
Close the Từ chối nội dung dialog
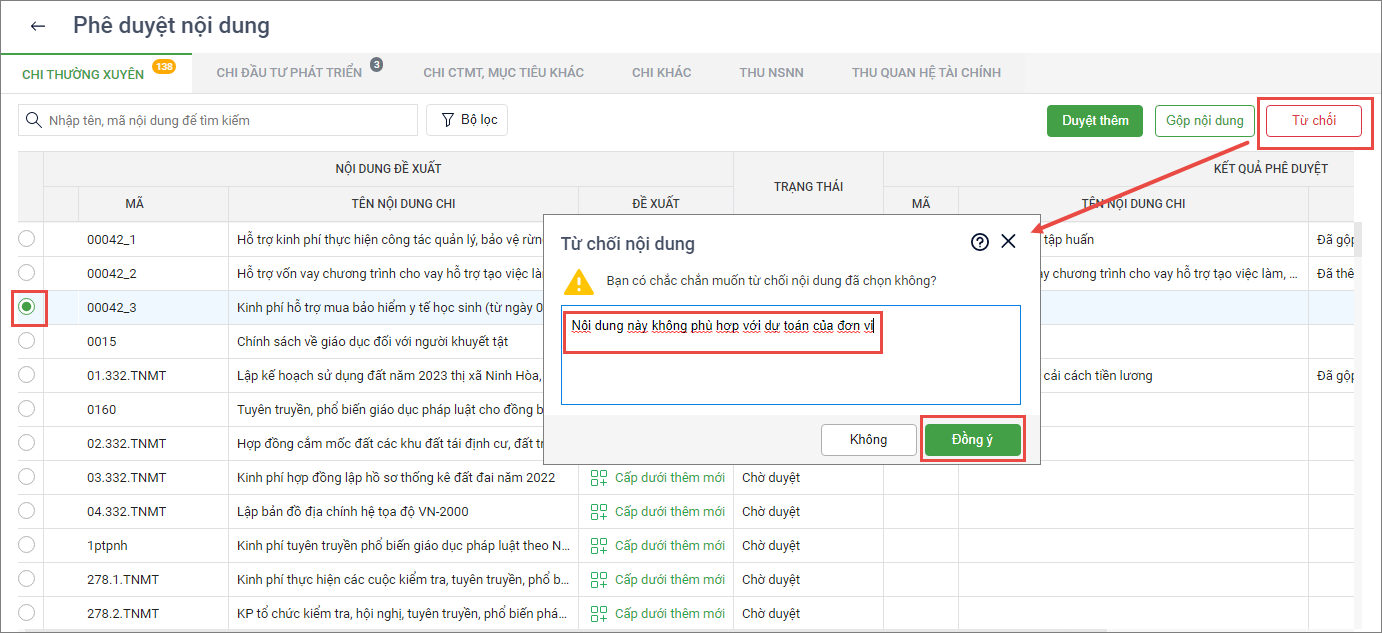(x=1008, y=242)
